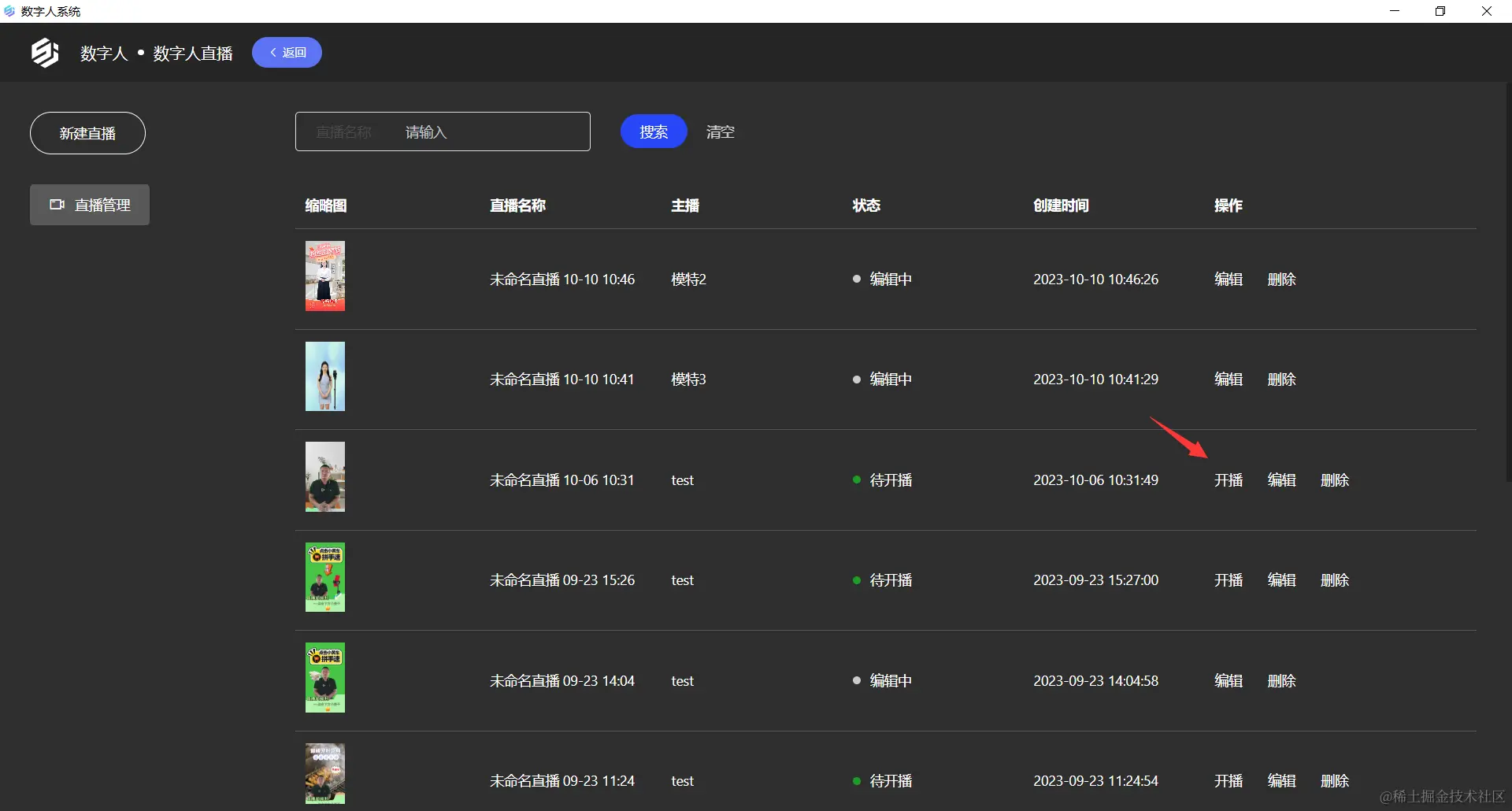Click the blue 搜索 button
1512x811 pixels.
pyautogui.click(x=654, y=131)
